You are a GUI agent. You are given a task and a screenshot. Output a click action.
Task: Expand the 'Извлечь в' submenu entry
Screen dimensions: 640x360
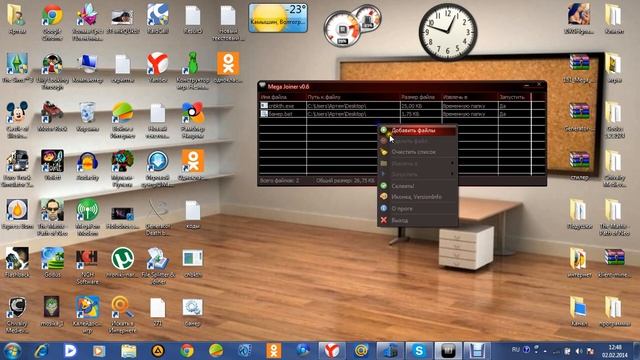pyautogui.click(x=417, y=163)
